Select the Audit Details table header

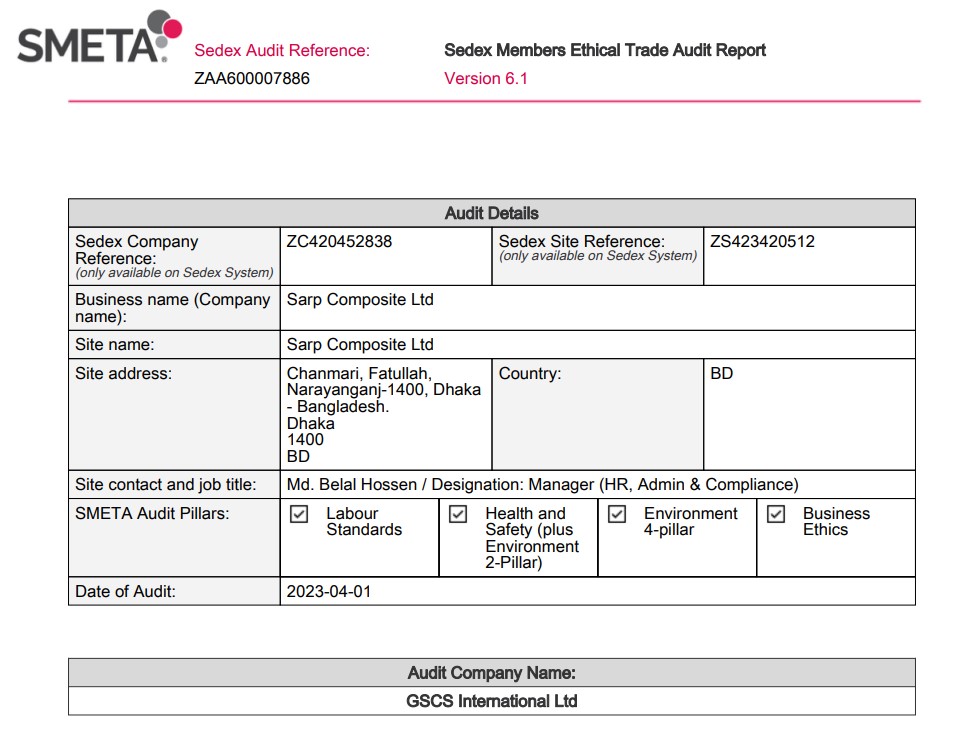pos(491,213)
